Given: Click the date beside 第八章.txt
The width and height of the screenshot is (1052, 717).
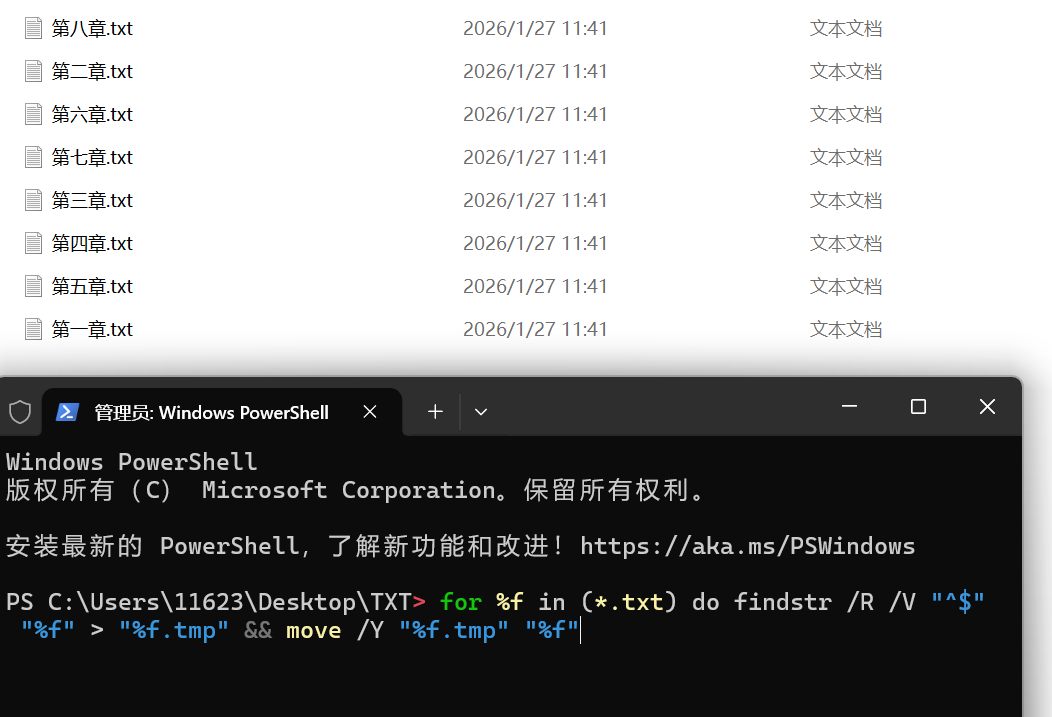Looking at the screenshot, I should [x=535, y=28].
